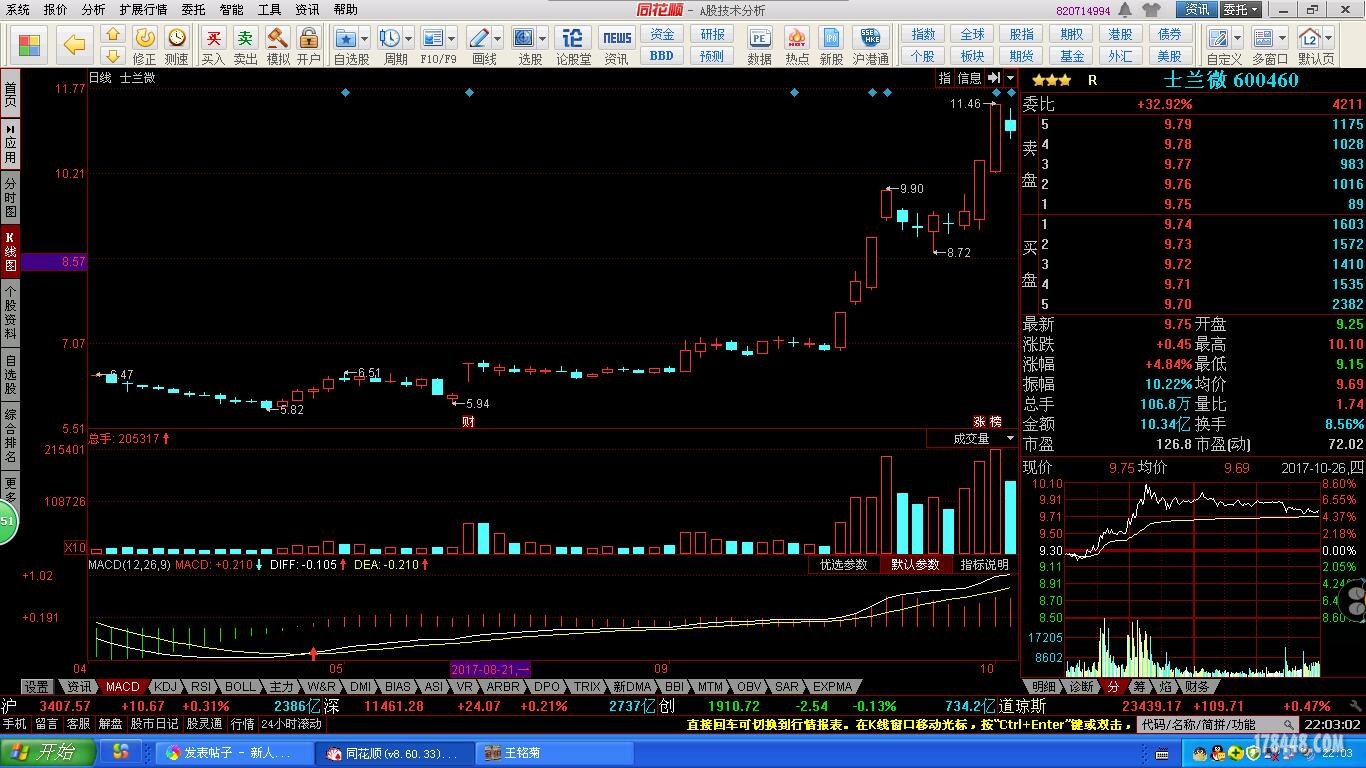Click the yellow up arrow button
1366x768 pixels.
click(113, 34)
